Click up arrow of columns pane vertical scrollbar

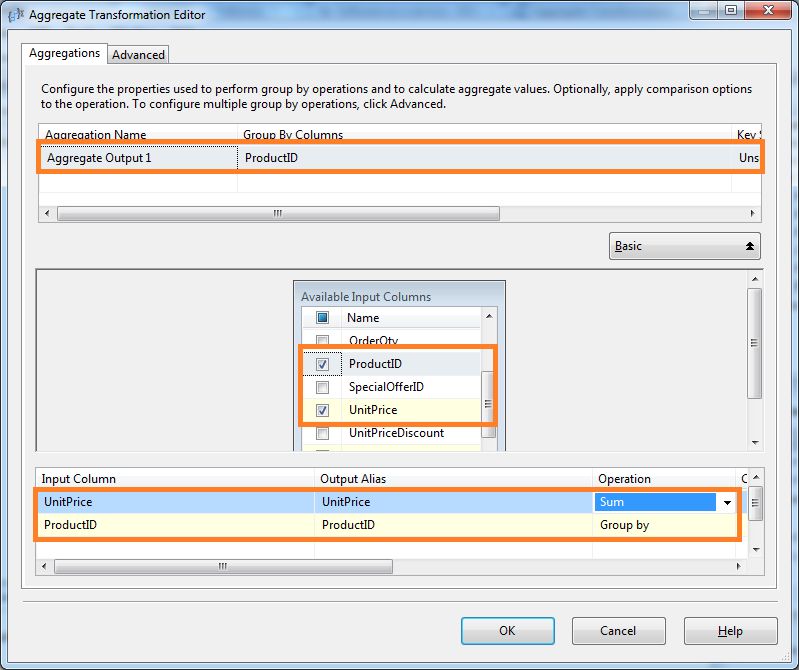(755, 279)
